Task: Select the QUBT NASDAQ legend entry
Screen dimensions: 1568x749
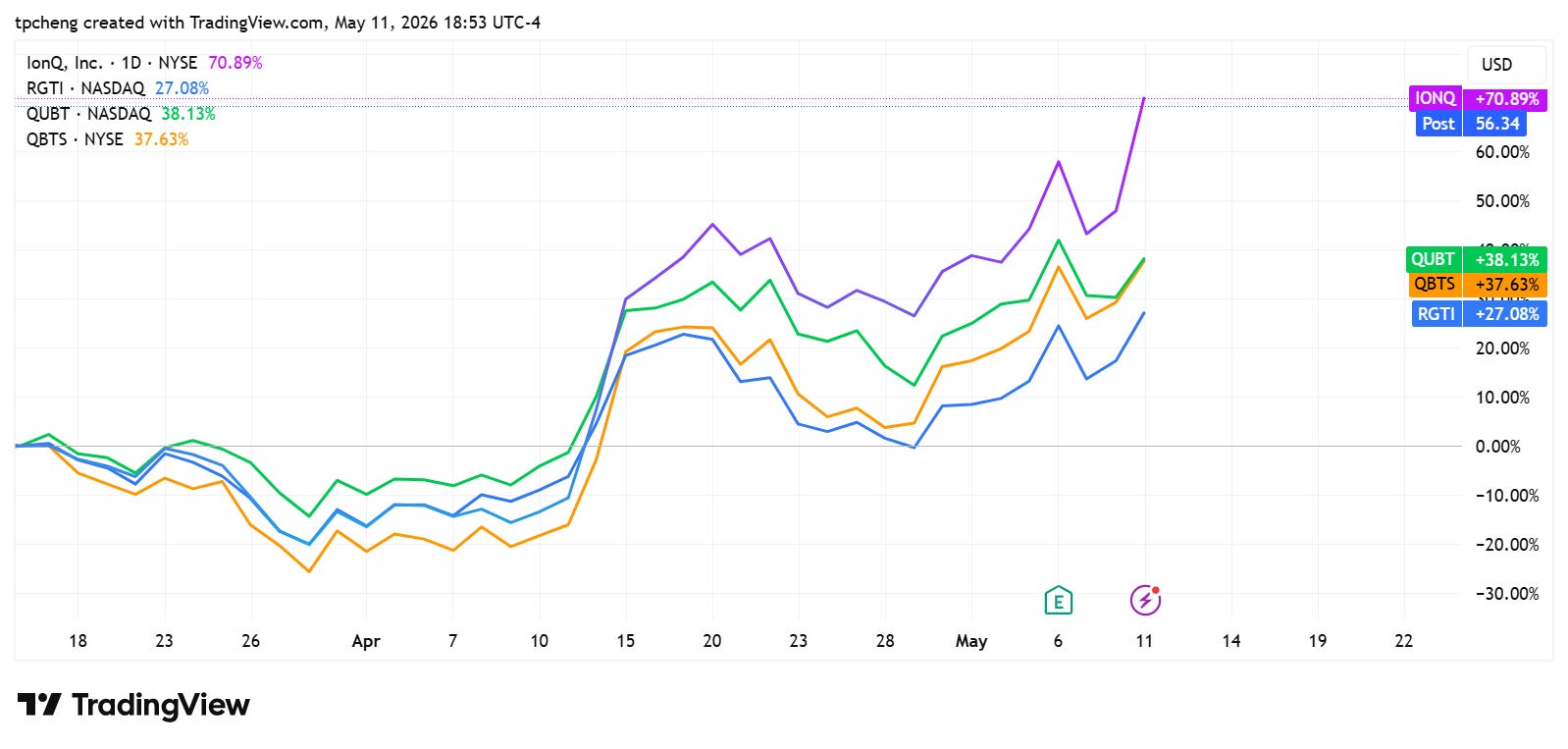Action: pos(121,114)
